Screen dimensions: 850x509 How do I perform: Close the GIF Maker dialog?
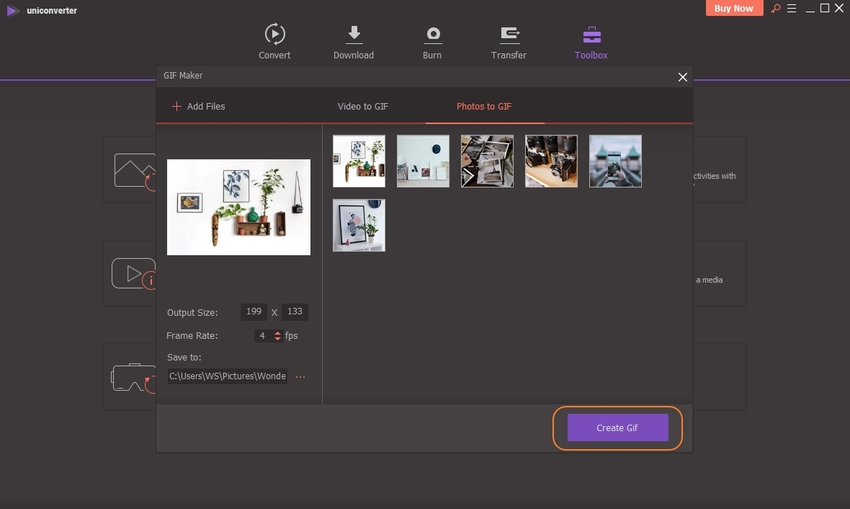pos(683,77)
